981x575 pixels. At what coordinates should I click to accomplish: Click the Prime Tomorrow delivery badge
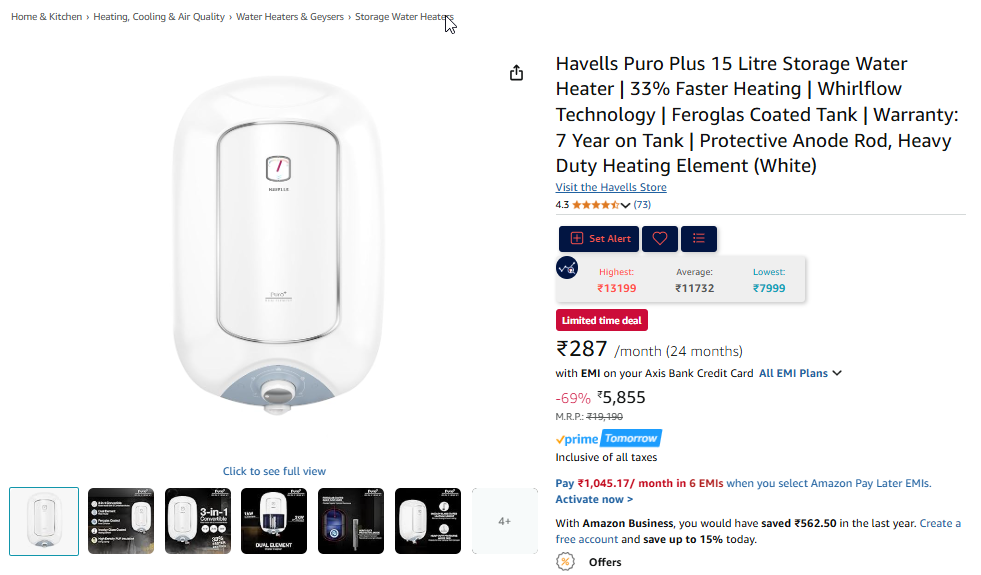tap(608, 439)
